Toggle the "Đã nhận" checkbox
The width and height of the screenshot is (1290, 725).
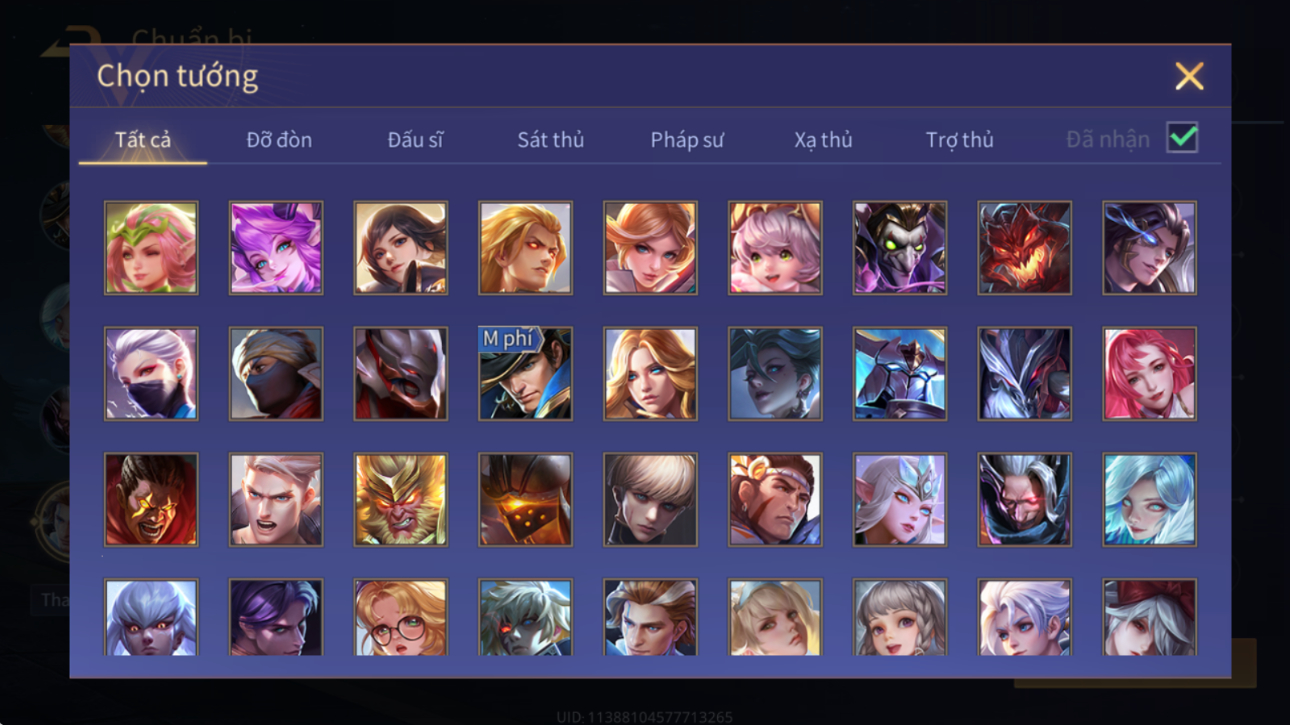point(1182,138)
